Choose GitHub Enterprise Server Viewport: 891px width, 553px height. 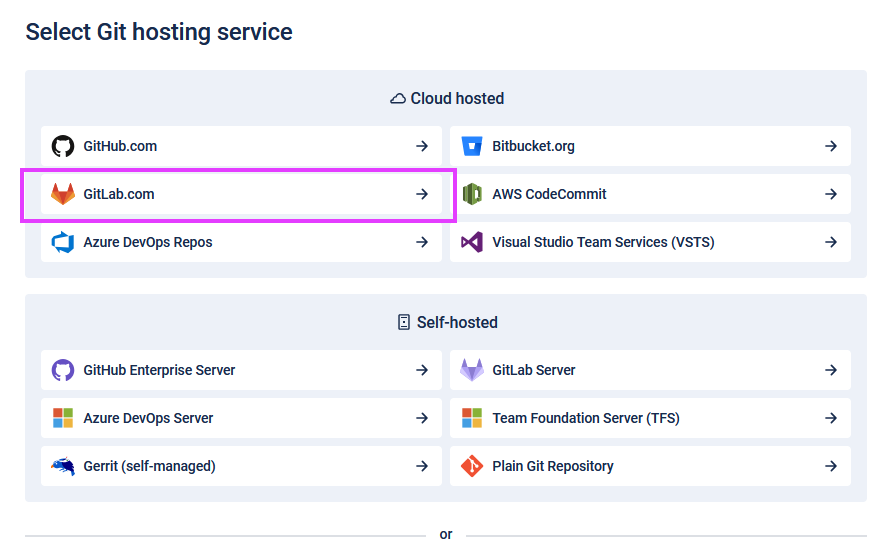tap(241, 370)
